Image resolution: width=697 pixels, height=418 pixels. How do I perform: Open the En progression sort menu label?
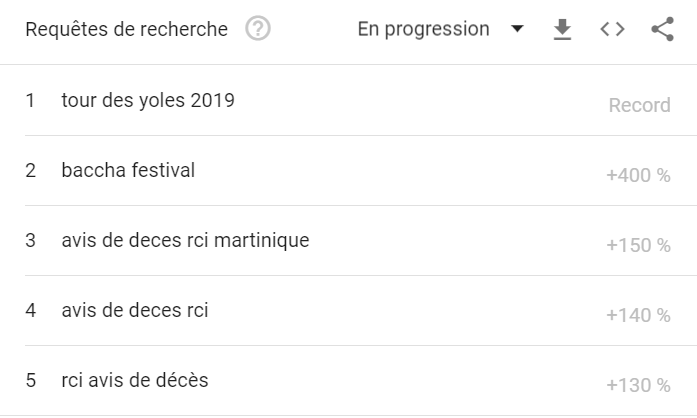pos(424,29)
